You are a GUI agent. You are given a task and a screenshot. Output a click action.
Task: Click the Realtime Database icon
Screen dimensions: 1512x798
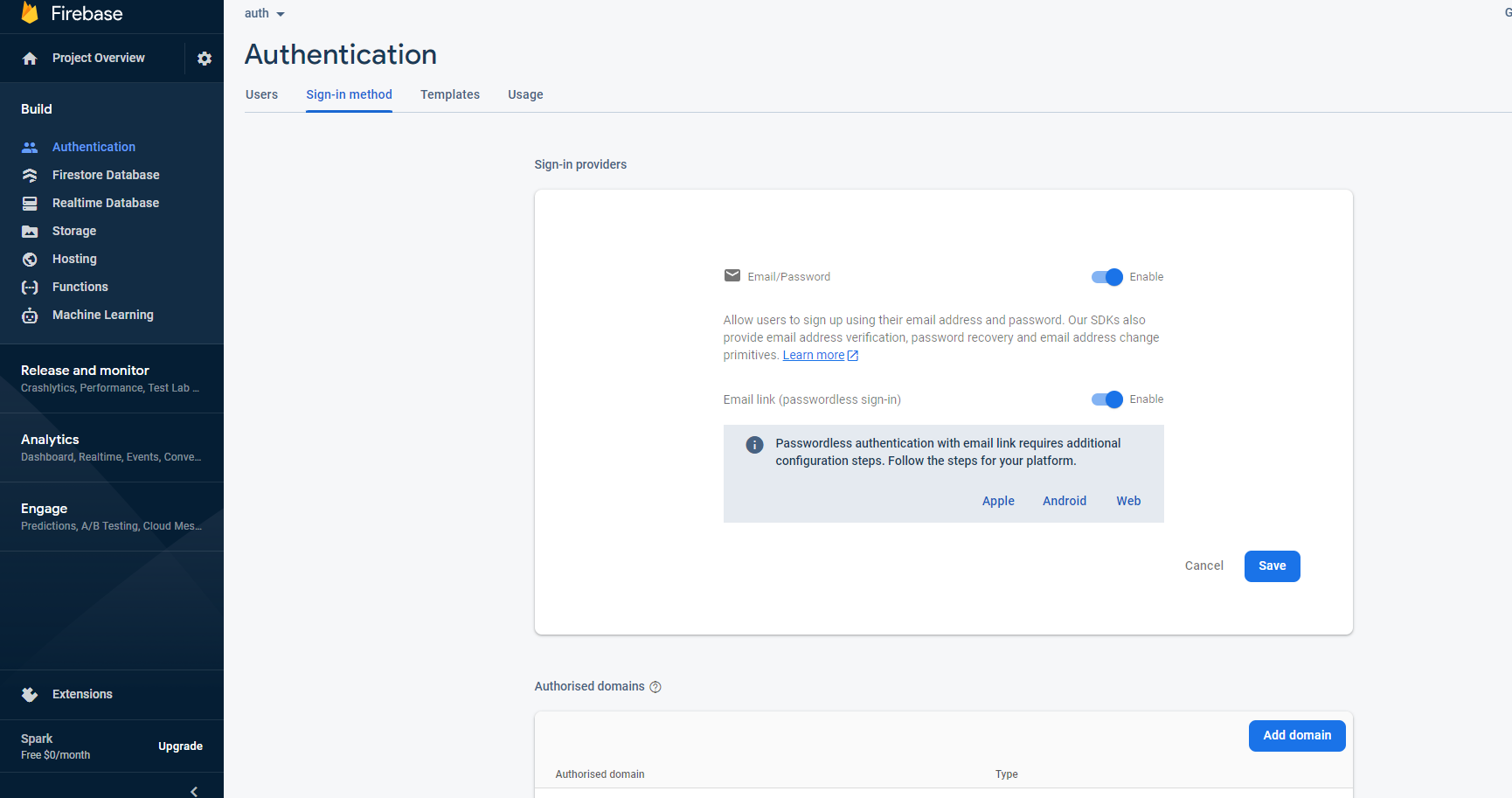(30, 204)
